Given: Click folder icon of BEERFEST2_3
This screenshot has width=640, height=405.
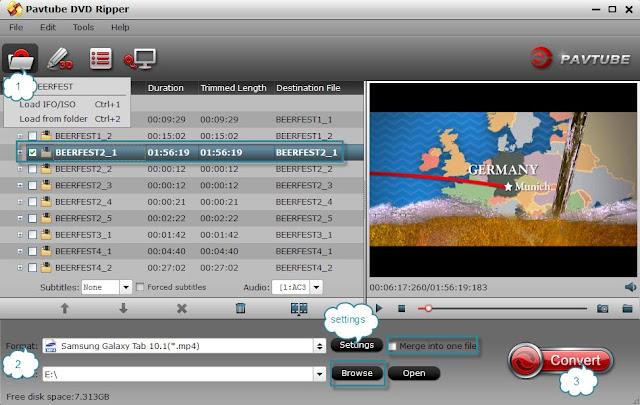Looking at the screenshot, I should click(46, 185).
